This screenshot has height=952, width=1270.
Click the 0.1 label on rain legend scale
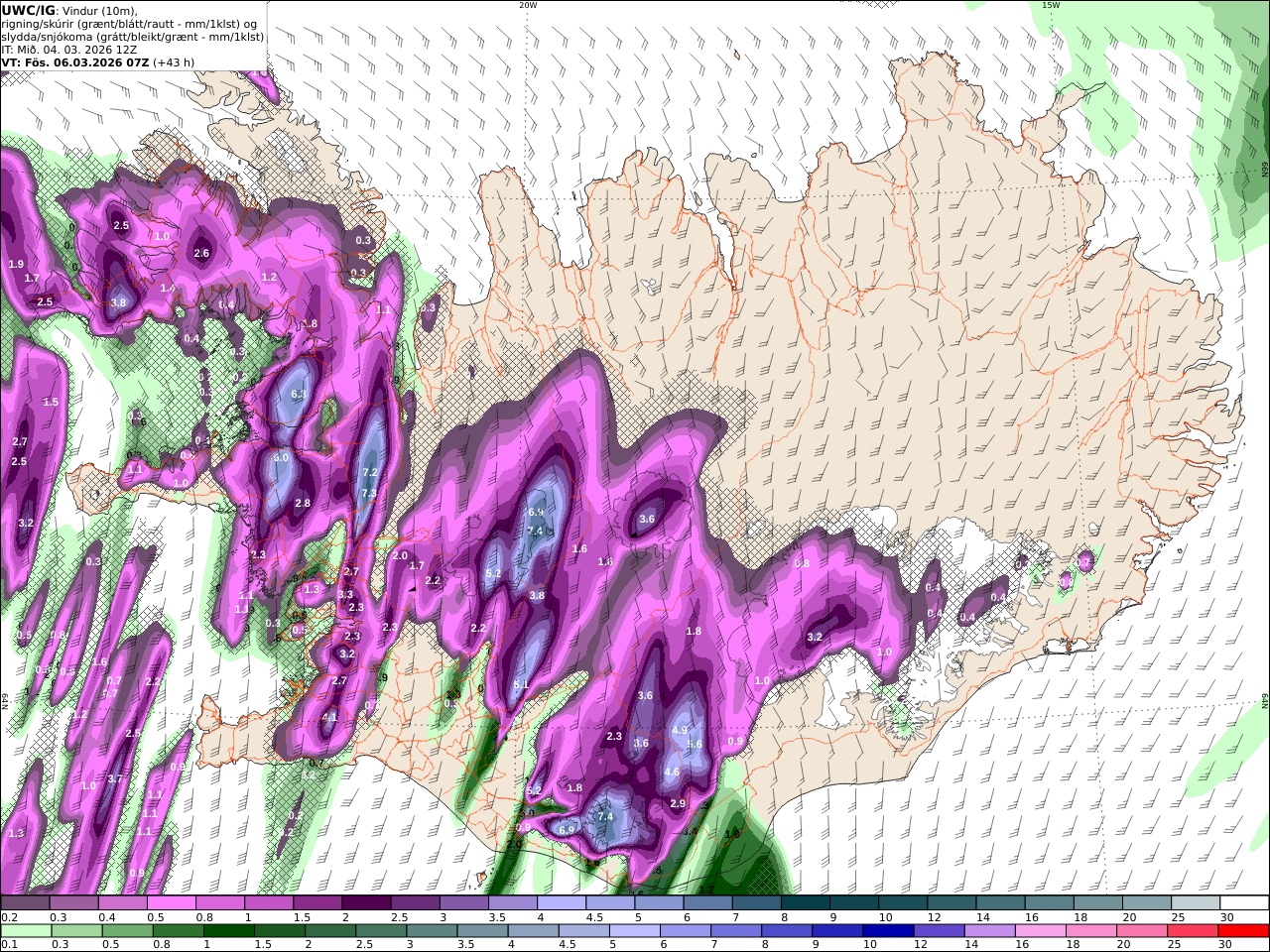pos(9,944)
